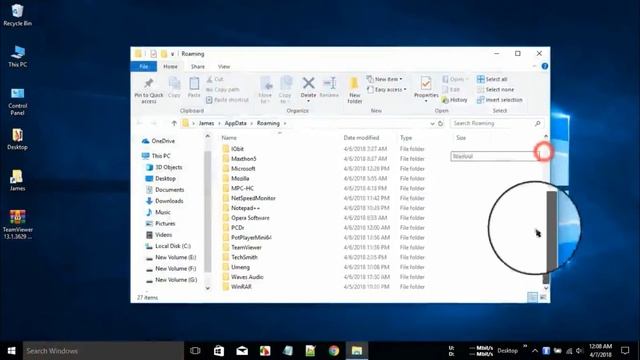640x360 pixels.
Task: Open Explorer Help question mark icon
Action: point(544,66)
